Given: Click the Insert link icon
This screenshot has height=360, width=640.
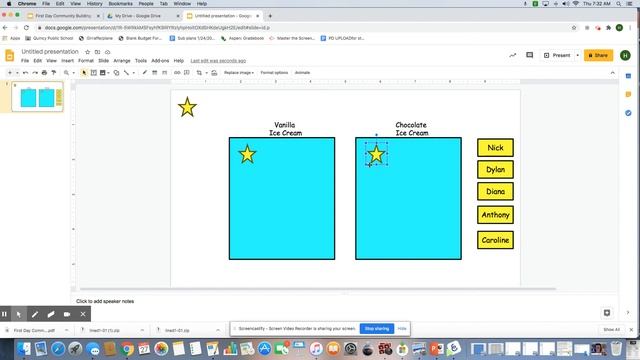Looking at the screenshot, I should click(x=177, y=73).
